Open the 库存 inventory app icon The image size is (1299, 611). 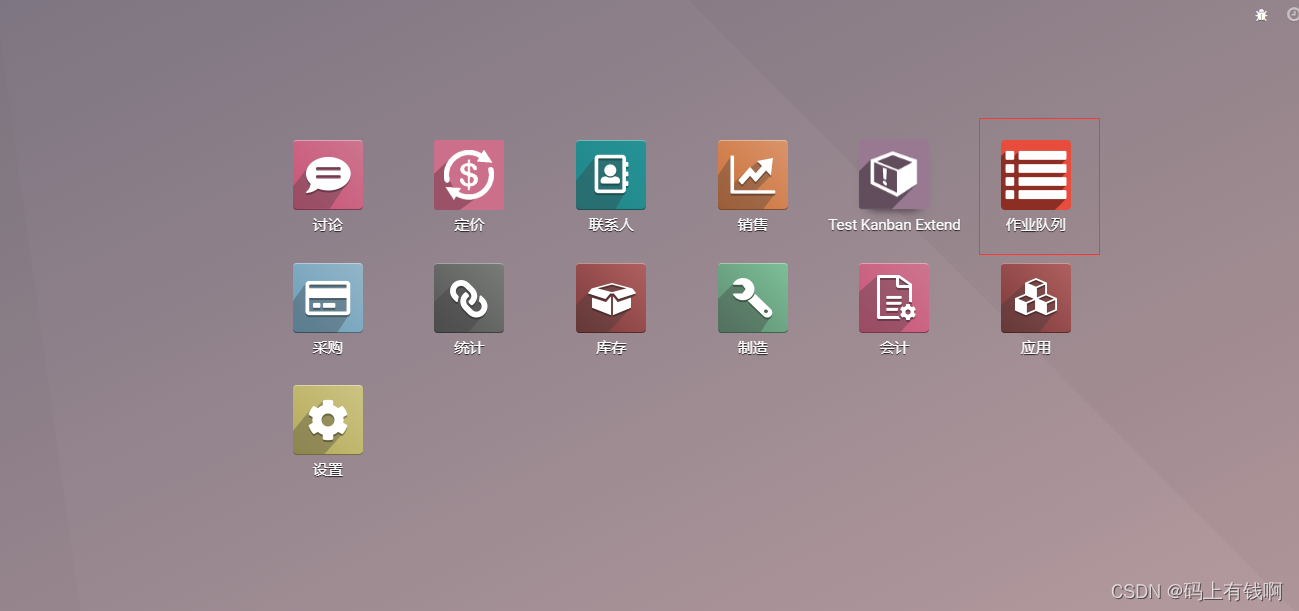click(x=611, y=298)
